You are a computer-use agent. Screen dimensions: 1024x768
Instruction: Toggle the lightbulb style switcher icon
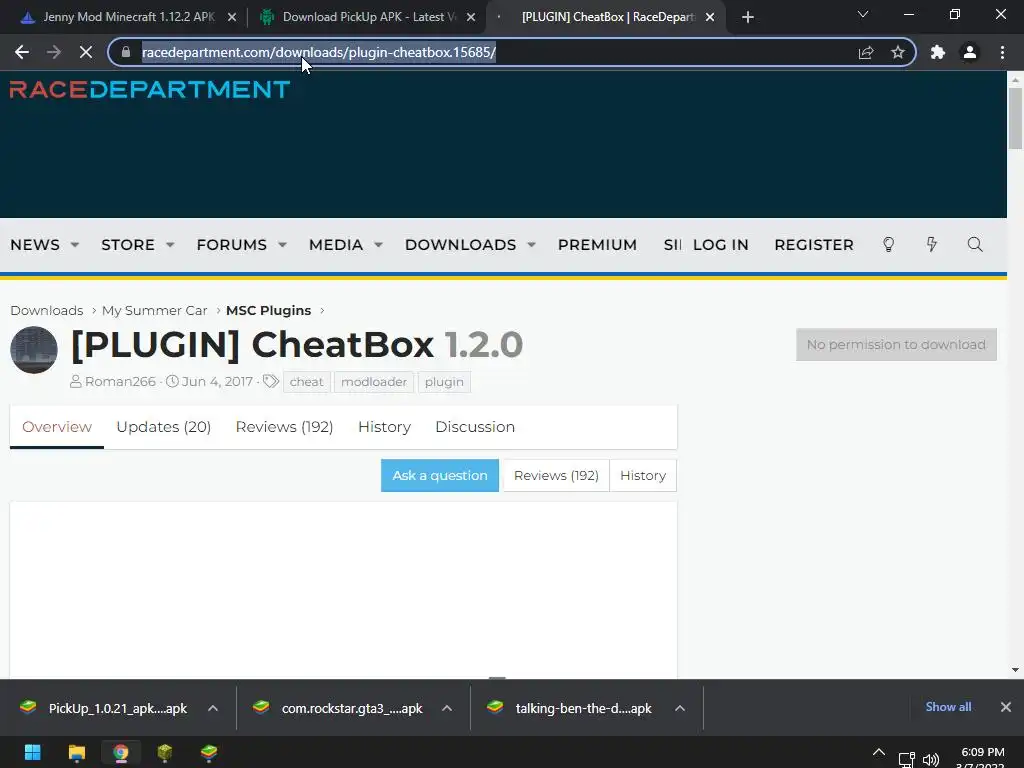coord(888,244)
